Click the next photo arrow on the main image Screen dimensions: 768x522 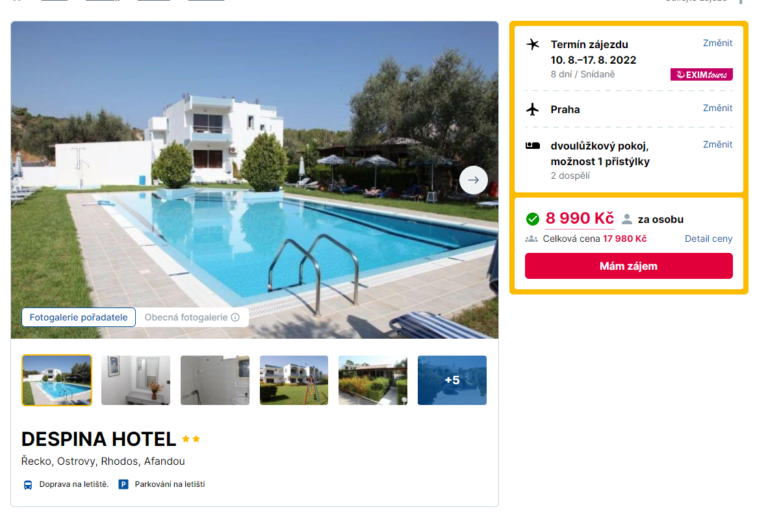coord(473,180)
